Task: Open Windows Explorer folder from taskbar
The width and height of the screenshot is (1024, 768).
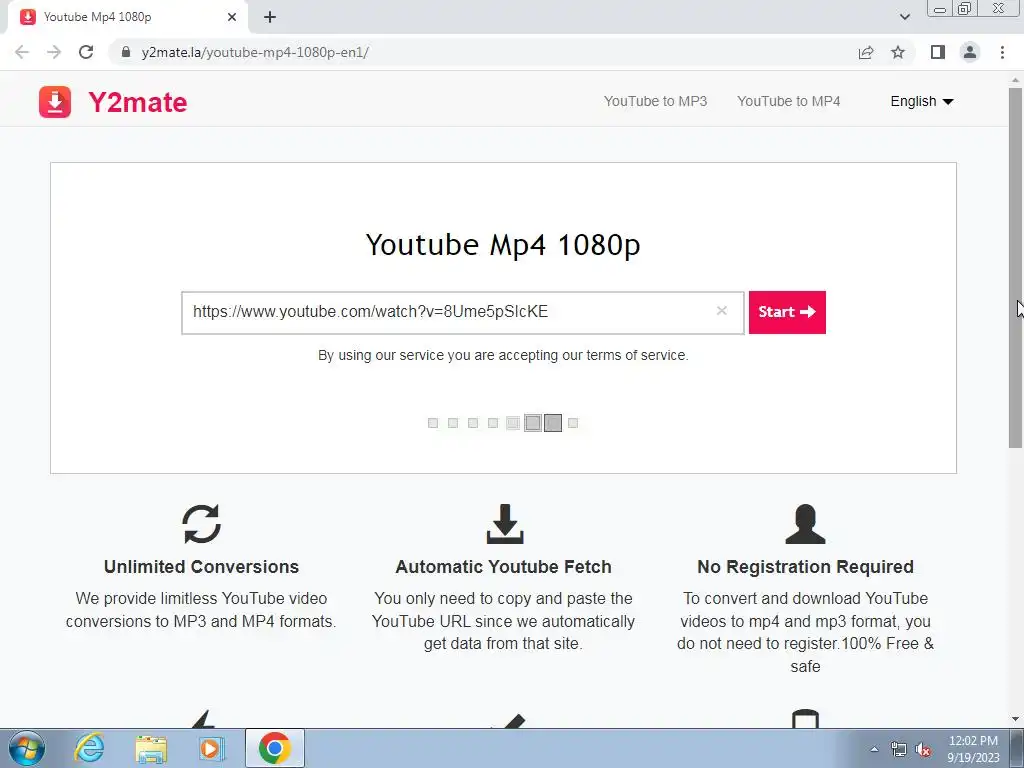Action: click(x=151, y=748)
